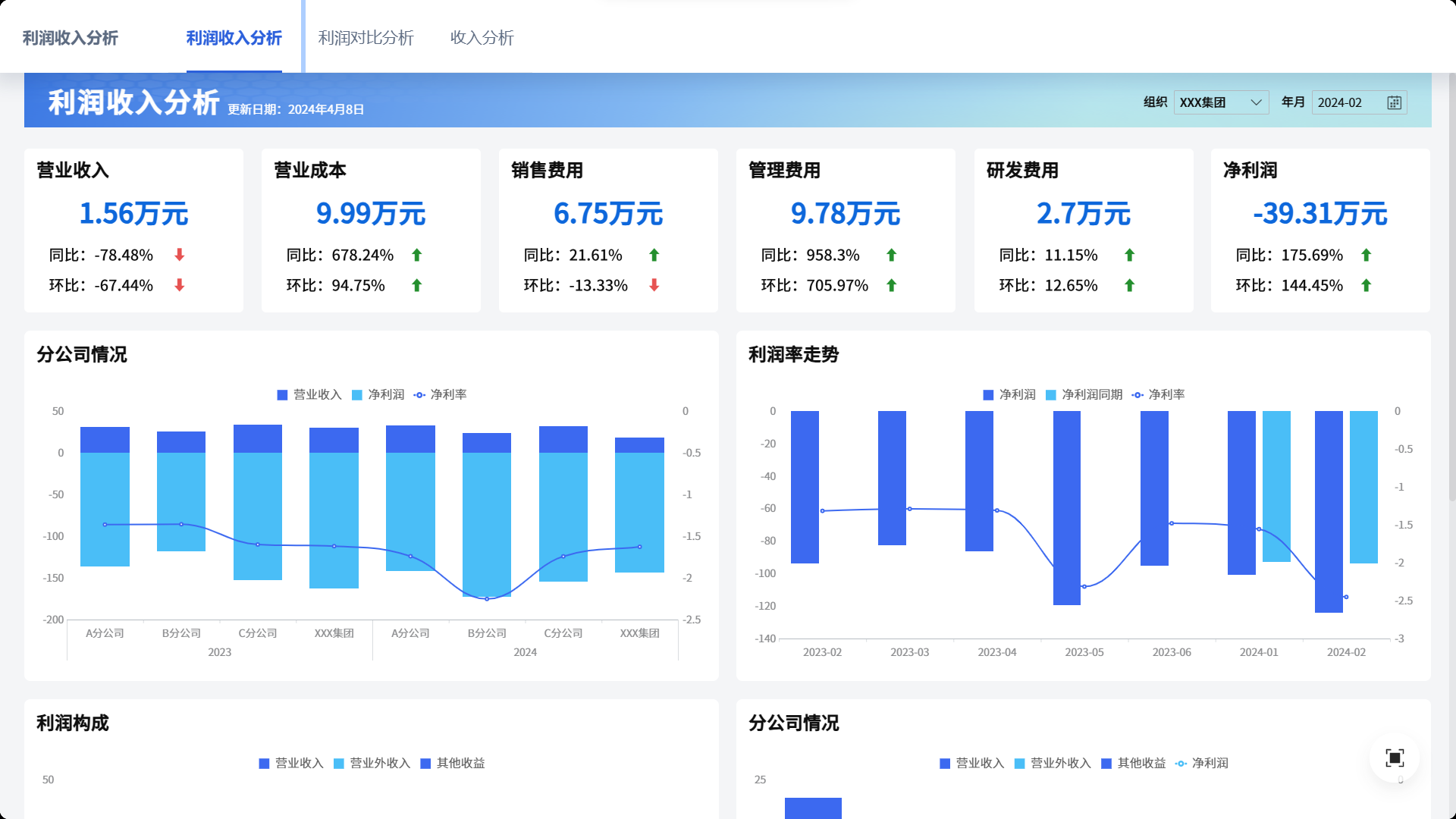Click the chevron arrow in 组织 selector
Viewport: 1456px width, 819px height.
[x=1256, y=102]
